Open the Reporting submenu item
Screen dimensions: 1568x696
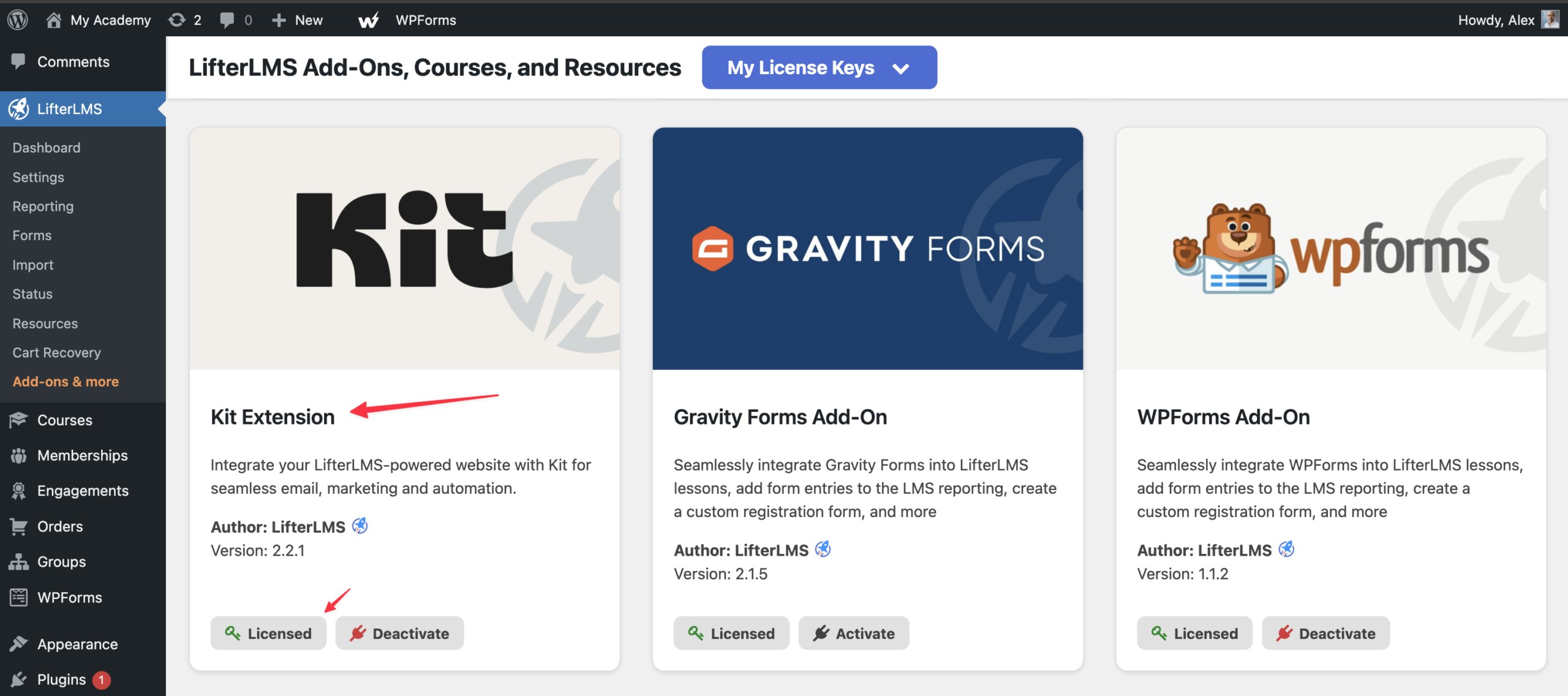coord(43,206)
